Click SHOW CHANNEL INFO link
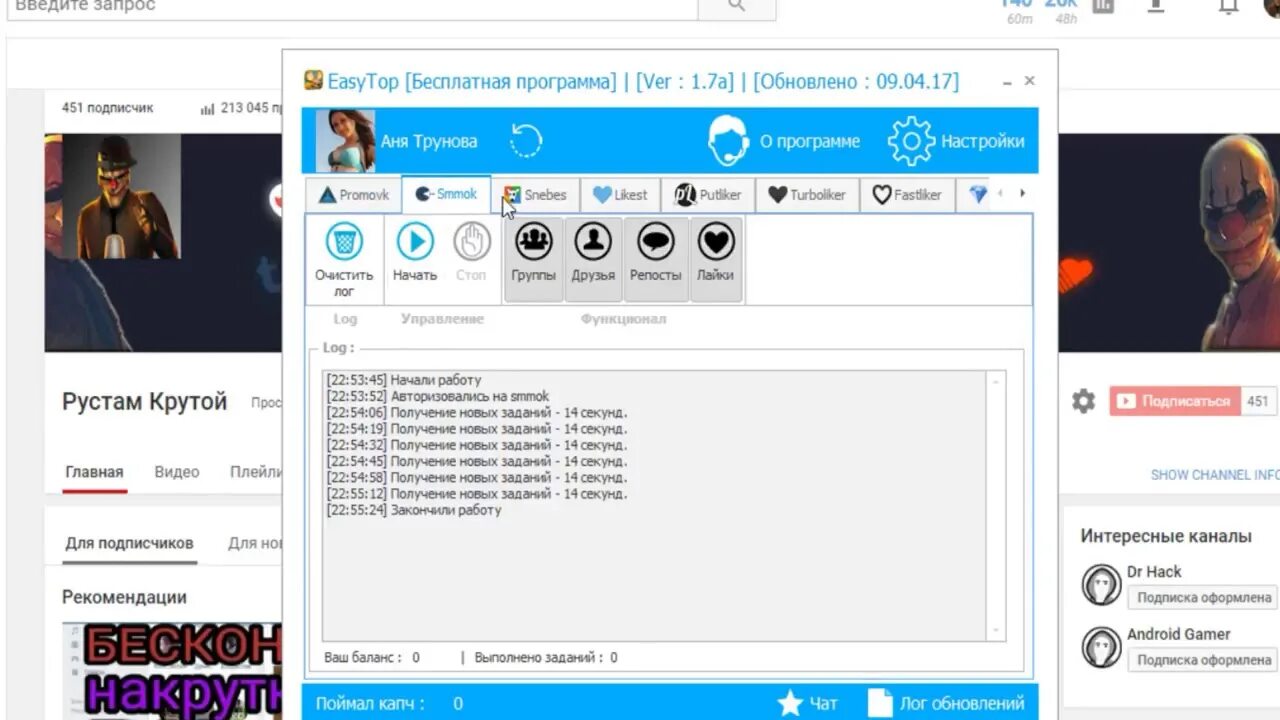This screenshot has width=1280, height=720. point(1215,475)
